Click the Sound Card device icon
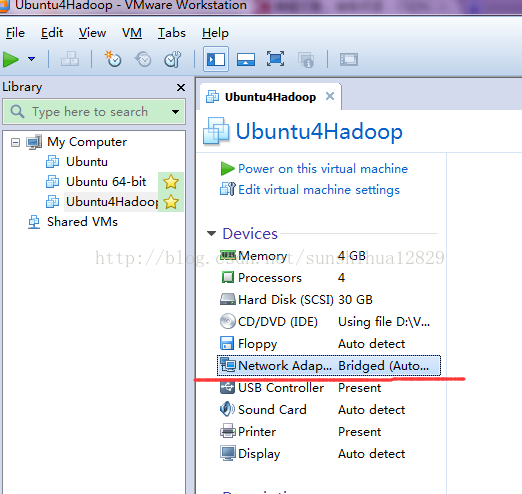Image resolution: width=522 pixels, height=494 pixels. coord(227,409)
